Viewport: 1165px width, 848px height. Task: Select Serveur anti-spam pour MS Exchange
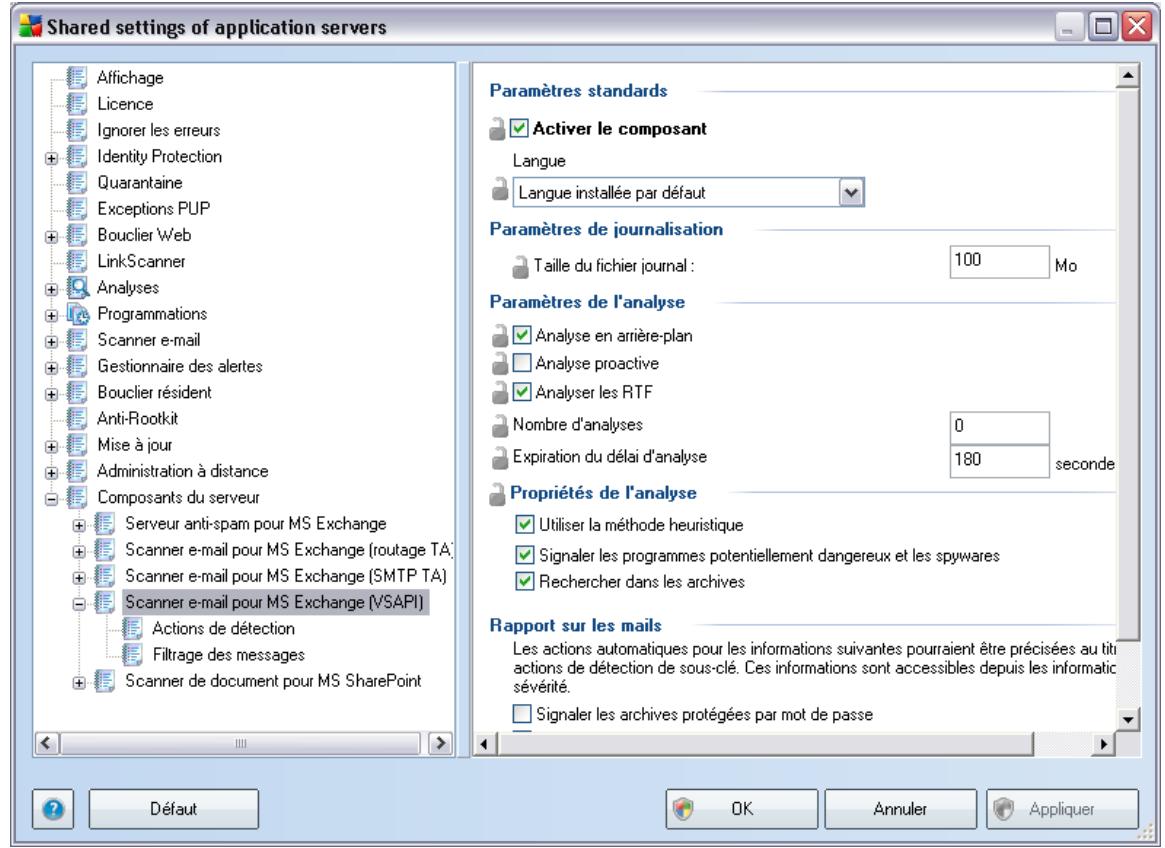tap(256, 523)
